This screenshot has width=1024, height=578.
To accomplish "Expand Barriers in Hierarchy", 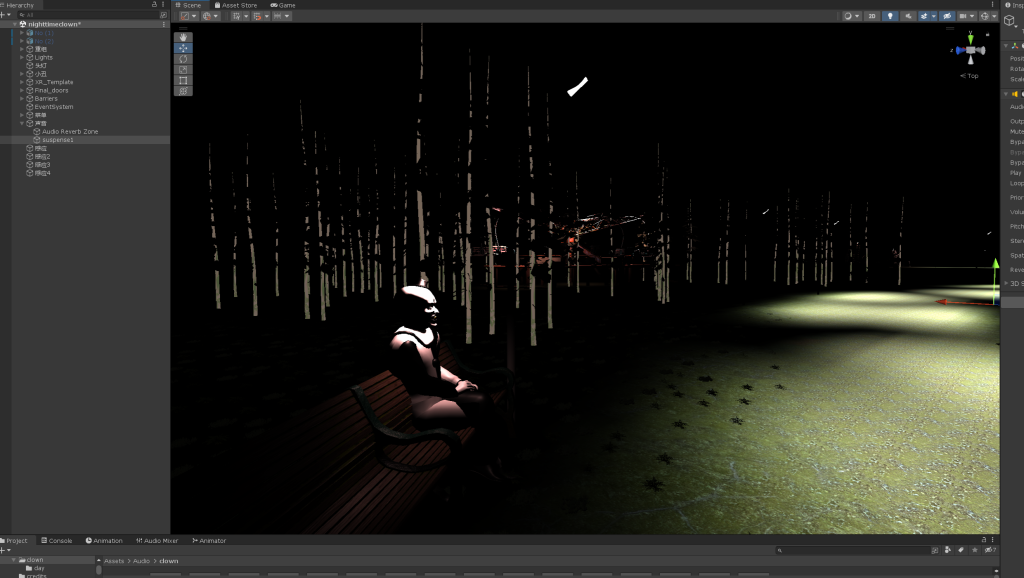I will pyautogui.click(x=22, y=99).
